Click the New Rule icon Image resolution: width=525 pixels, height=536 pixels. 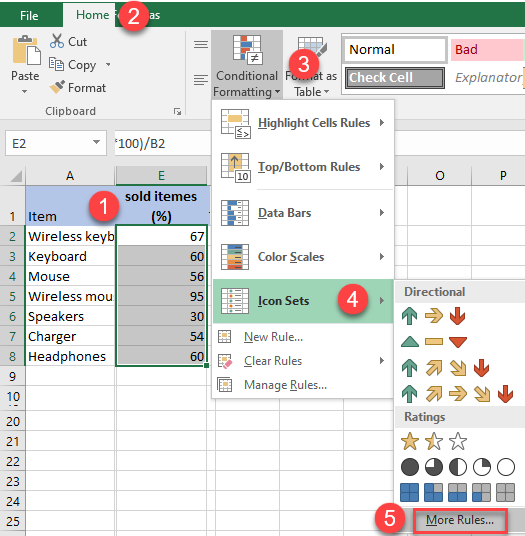pyautogui.click(x=225, y=336)
